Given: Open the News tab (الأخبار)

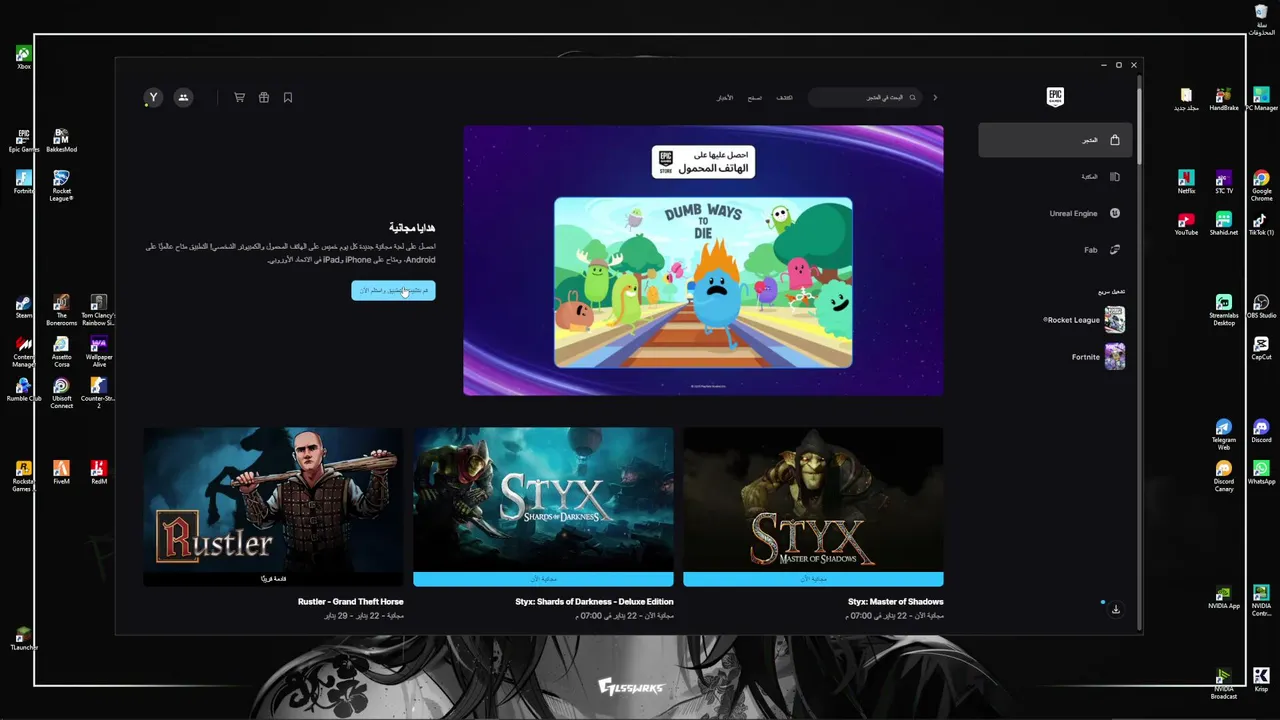Looking at the screenshot, I should (724, 98).
